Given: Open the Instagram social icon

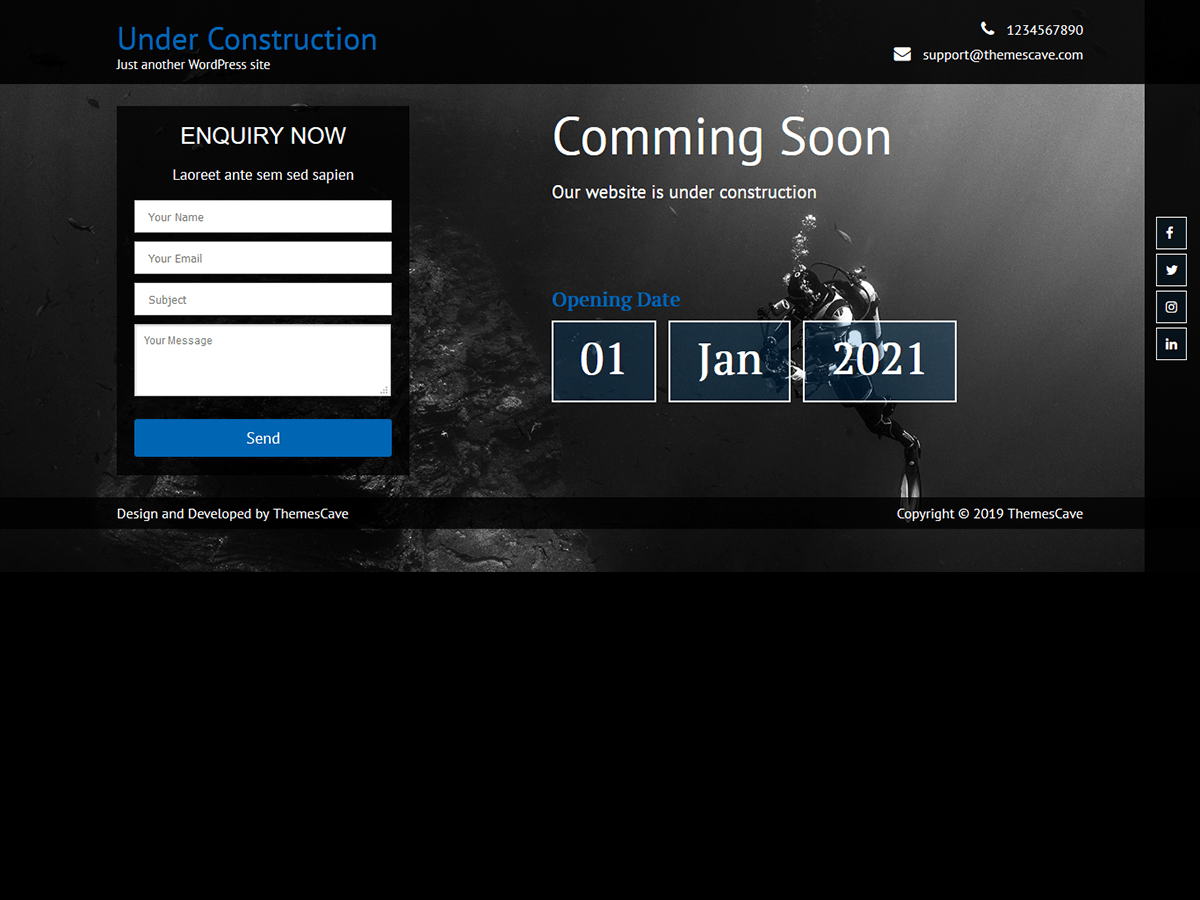Looking at the screenshot, I should 1170,306.
